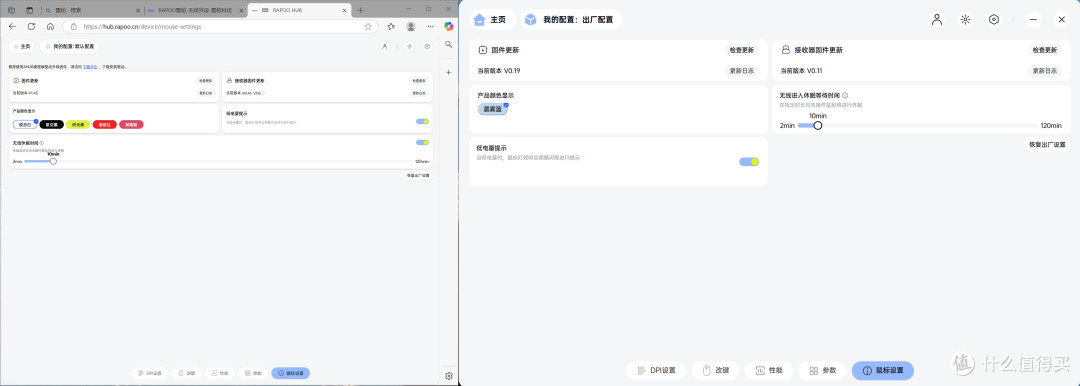Open the browser profile avatar
This screenshot has width=1080, height=386.
411,26
